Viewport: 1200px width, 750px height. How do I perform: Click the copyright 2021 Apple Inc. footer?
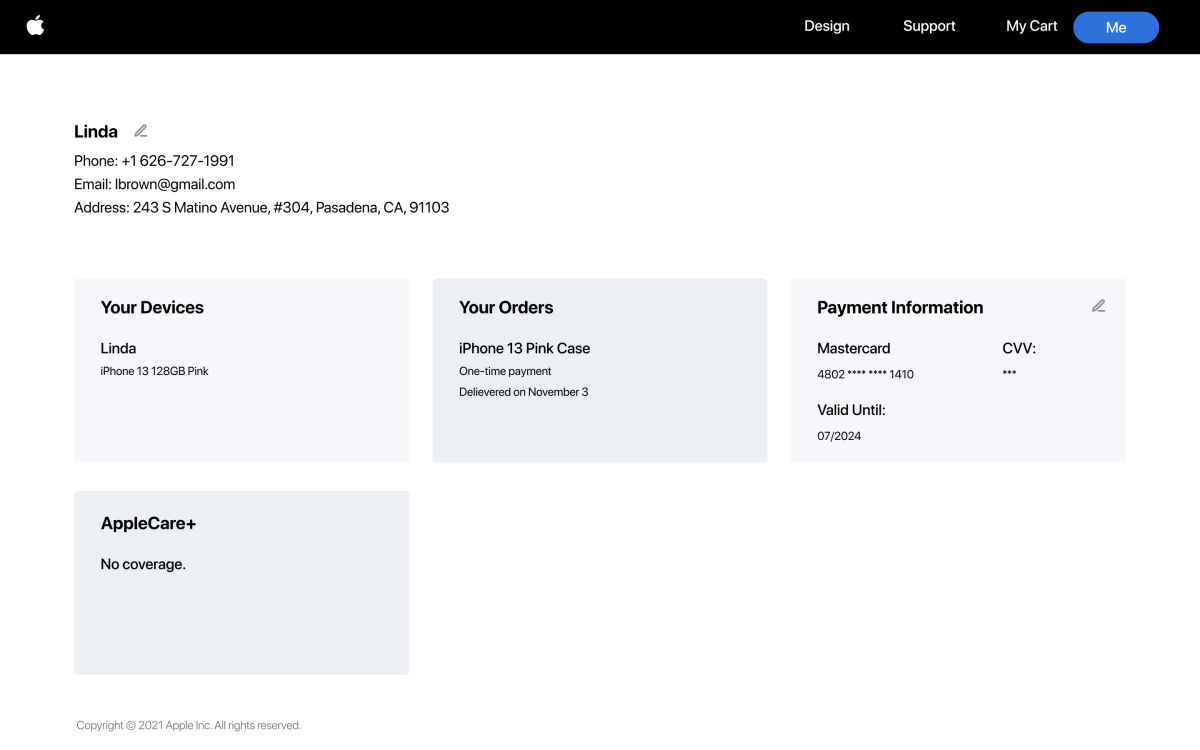tap(189, 725)
